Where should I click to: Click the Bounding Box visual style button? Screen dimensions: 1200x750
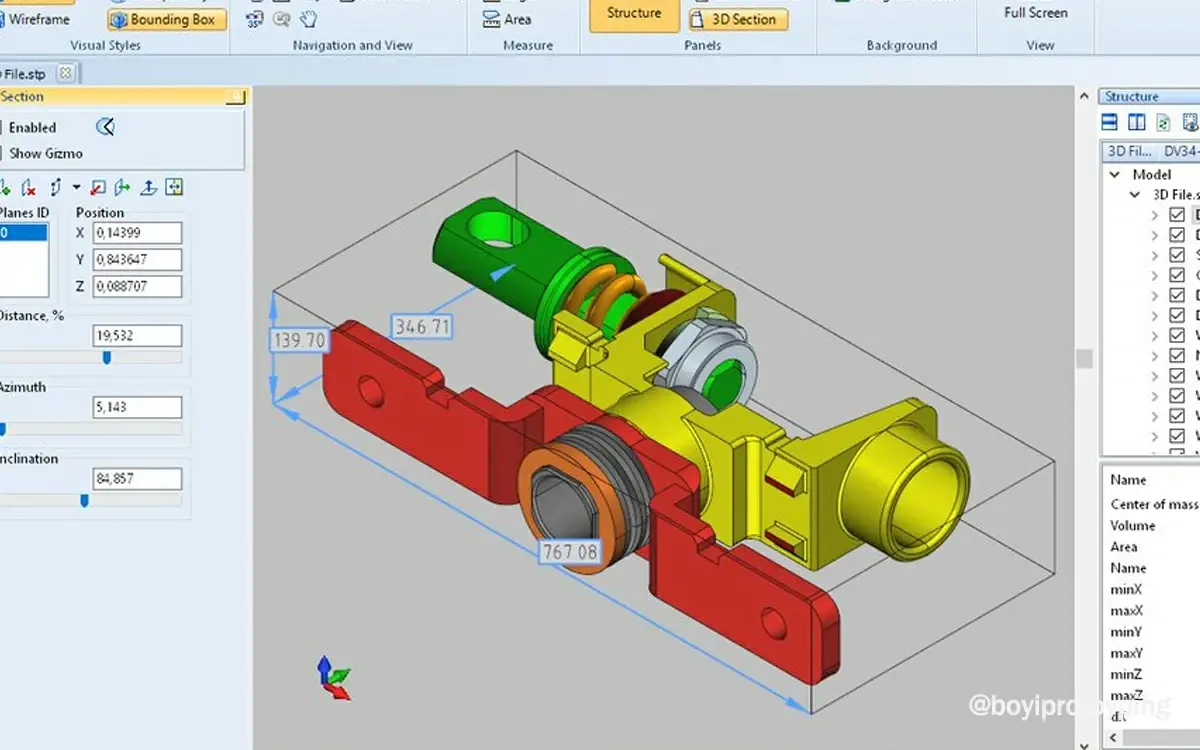coord(167,19)
